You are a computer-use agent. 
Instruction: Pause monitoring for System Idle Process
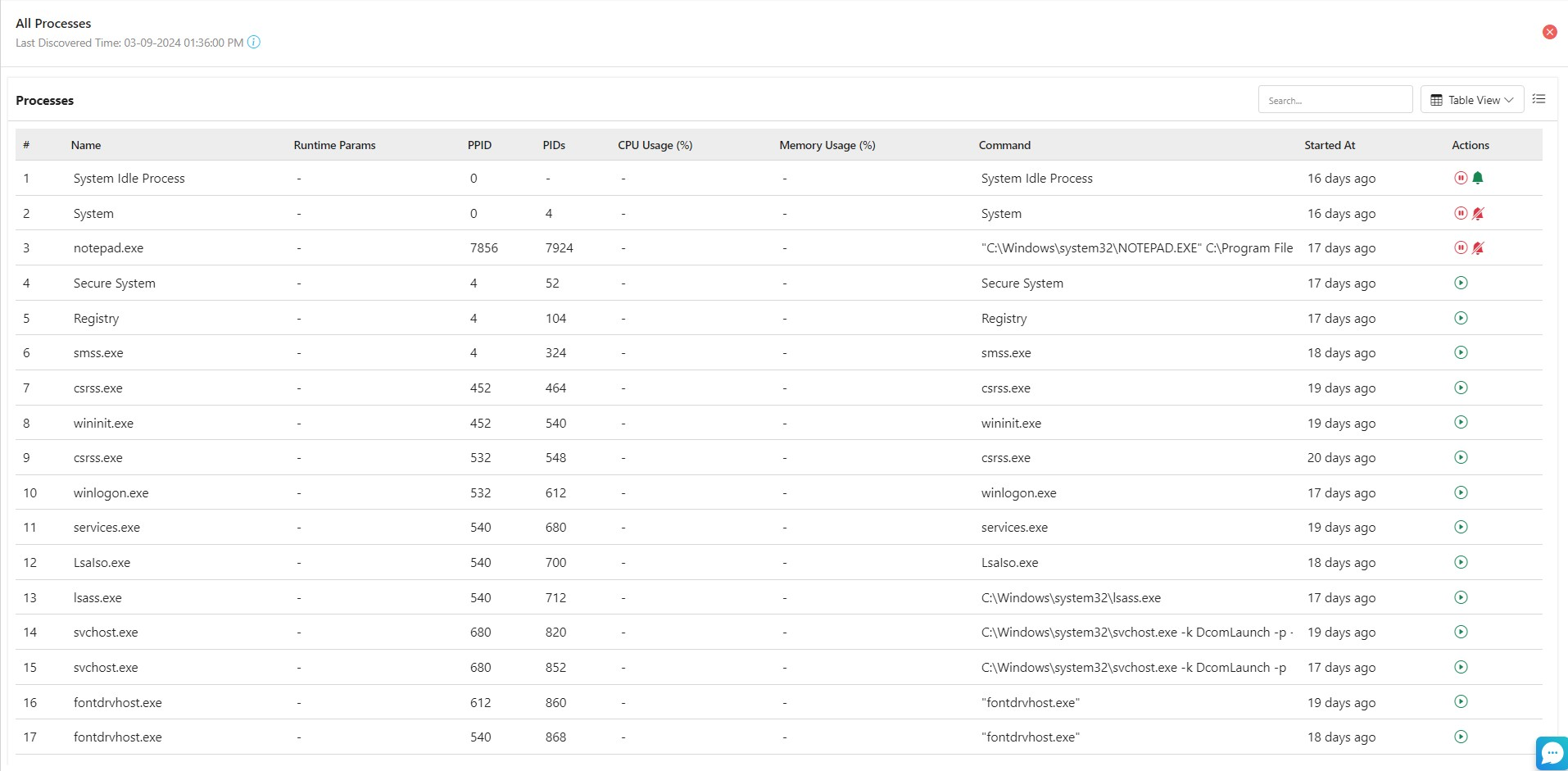pyautogui.click(x=1460, y=178)
